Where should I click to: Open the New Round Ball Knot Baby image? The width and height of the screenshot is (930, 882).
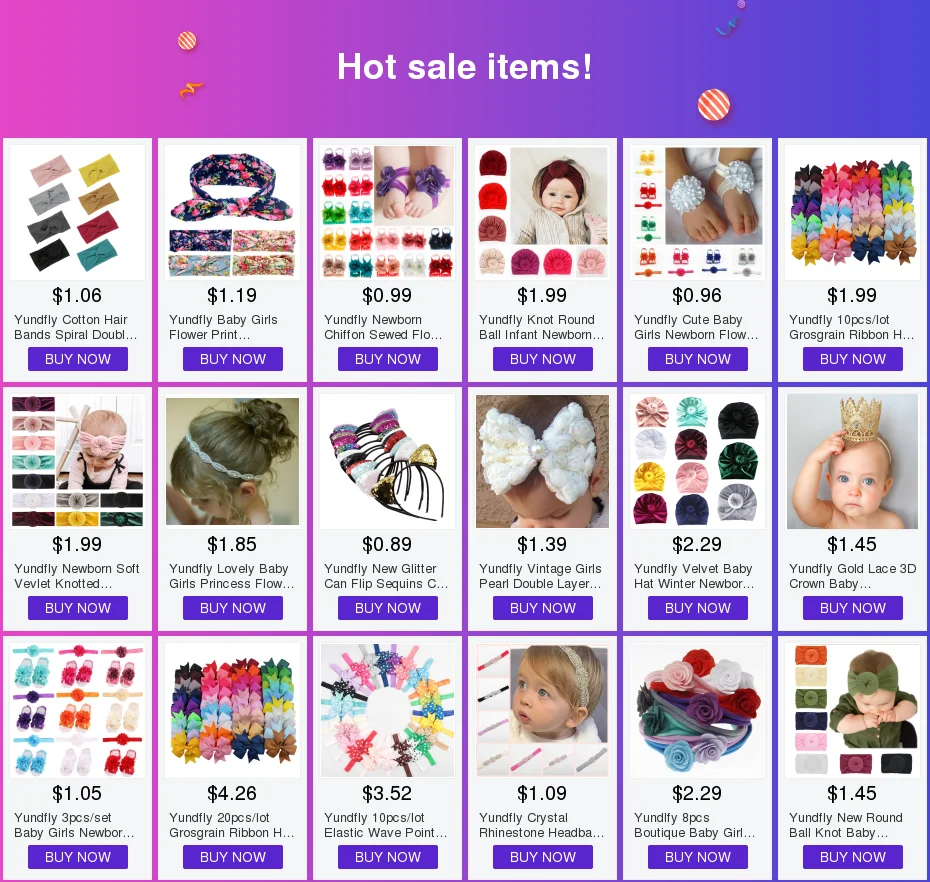[x=852, y=711]
